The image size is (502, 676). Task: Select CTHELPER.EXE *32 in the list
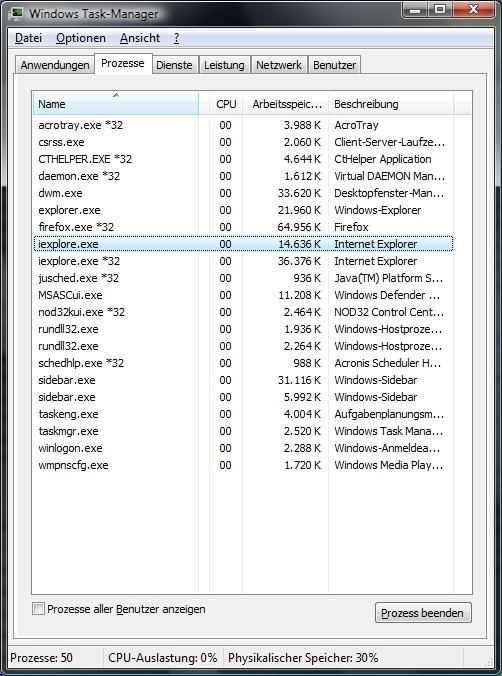[x=243, y=159]
